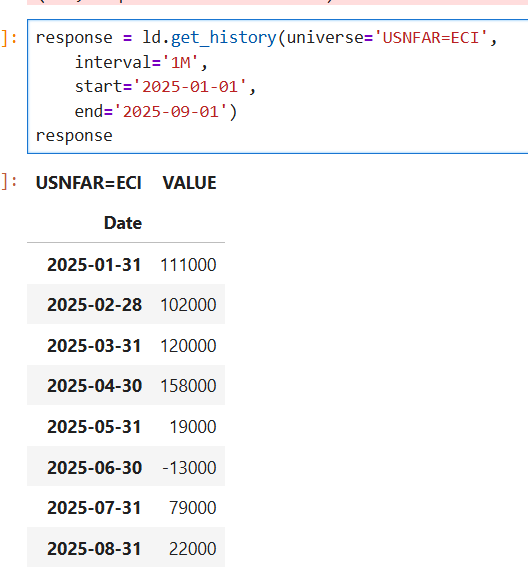Select the value 111000
The image size is (528, 581).
point(188,265)
